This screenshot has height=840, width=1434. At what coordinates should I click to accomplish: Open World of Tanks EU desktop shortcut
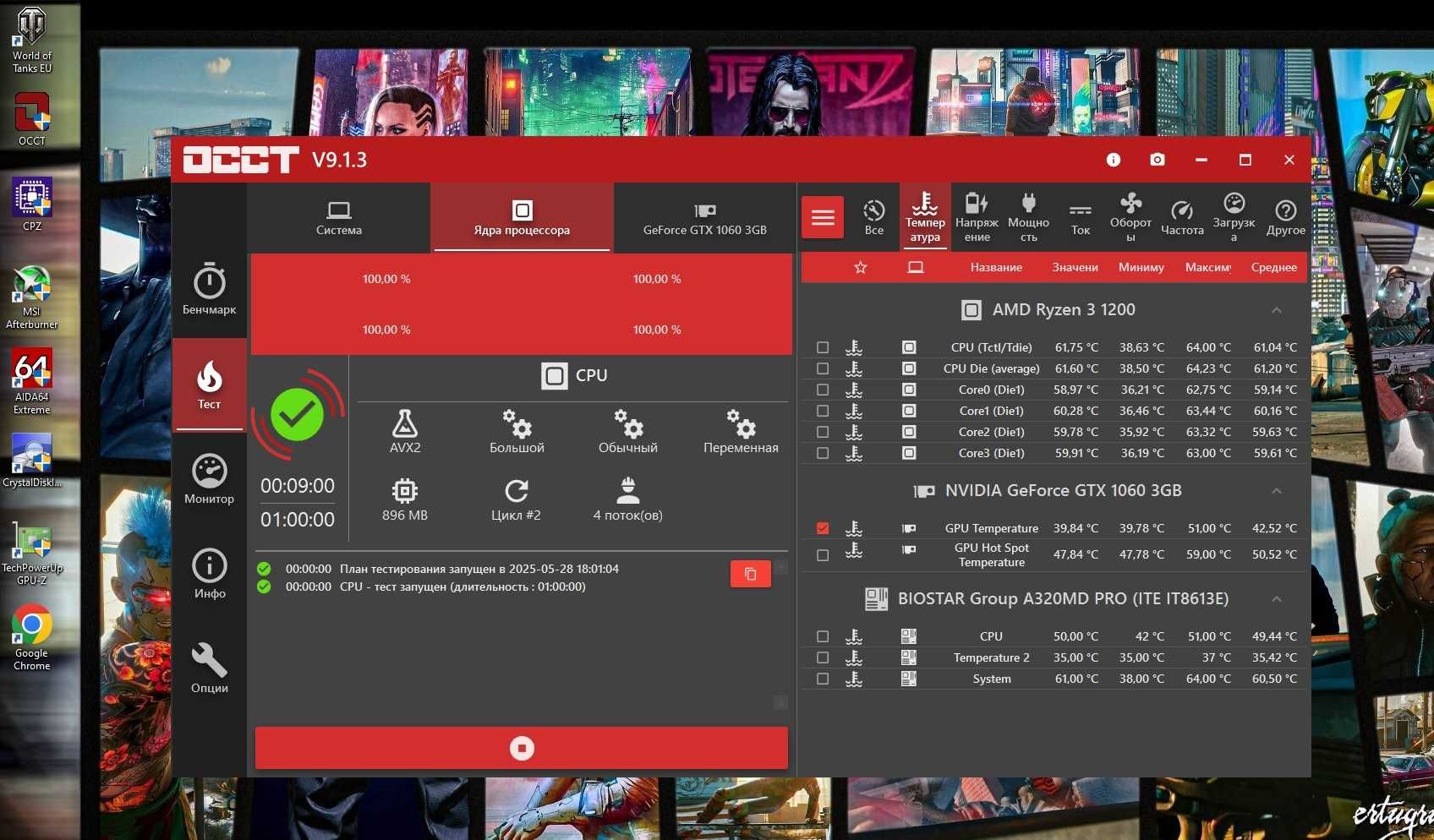click(32, 40)
